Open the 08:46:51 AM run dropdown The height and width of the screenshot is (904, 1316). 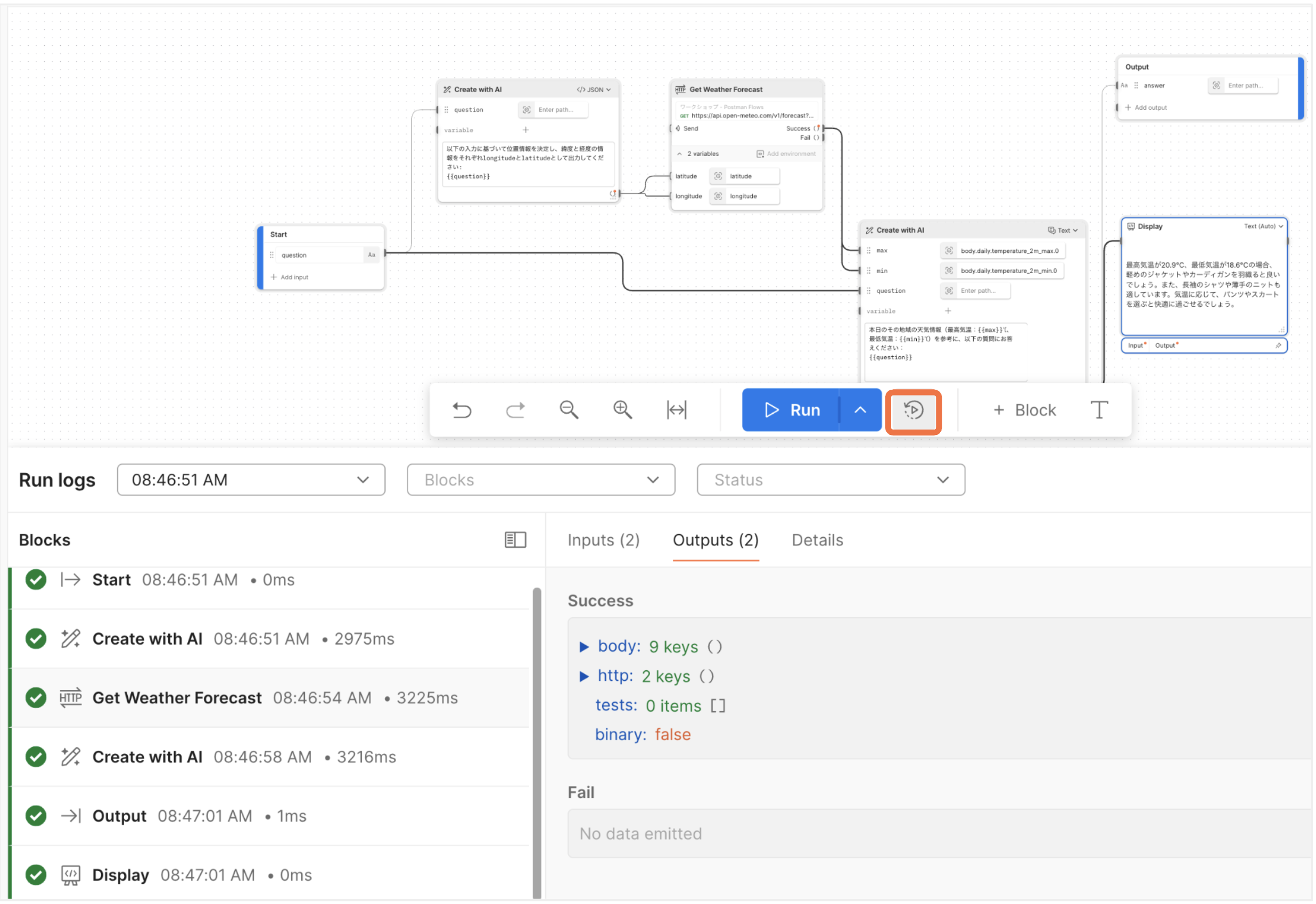tap(251, 479)
